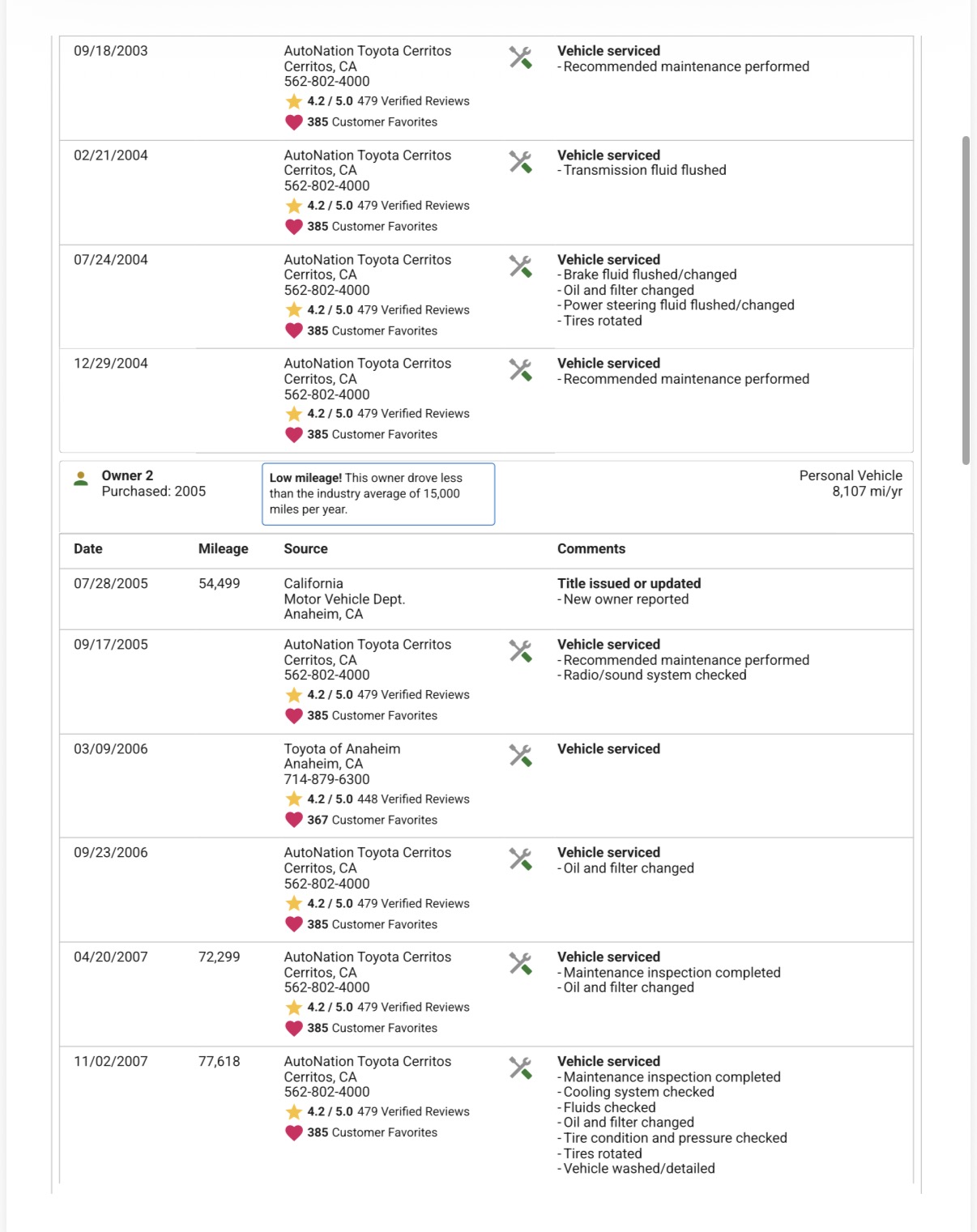Screen dimensions: 977x1232
Task: Click "Purchased: 2005" text
Action: [x=154, y=492]
